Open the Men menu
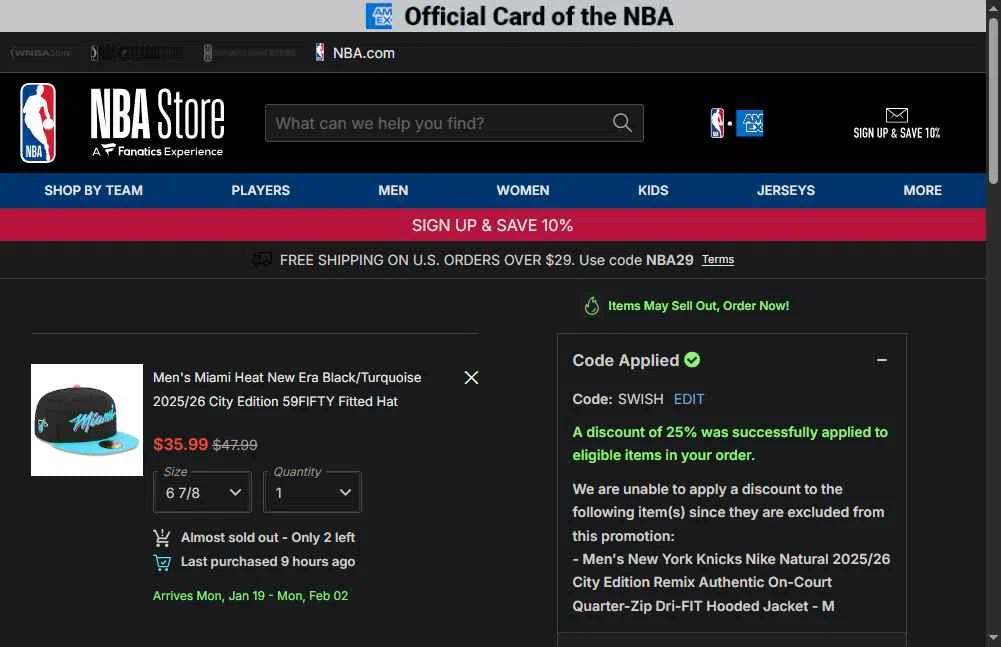The width and height of the screenshot is (1001, 647). point(393,190)
